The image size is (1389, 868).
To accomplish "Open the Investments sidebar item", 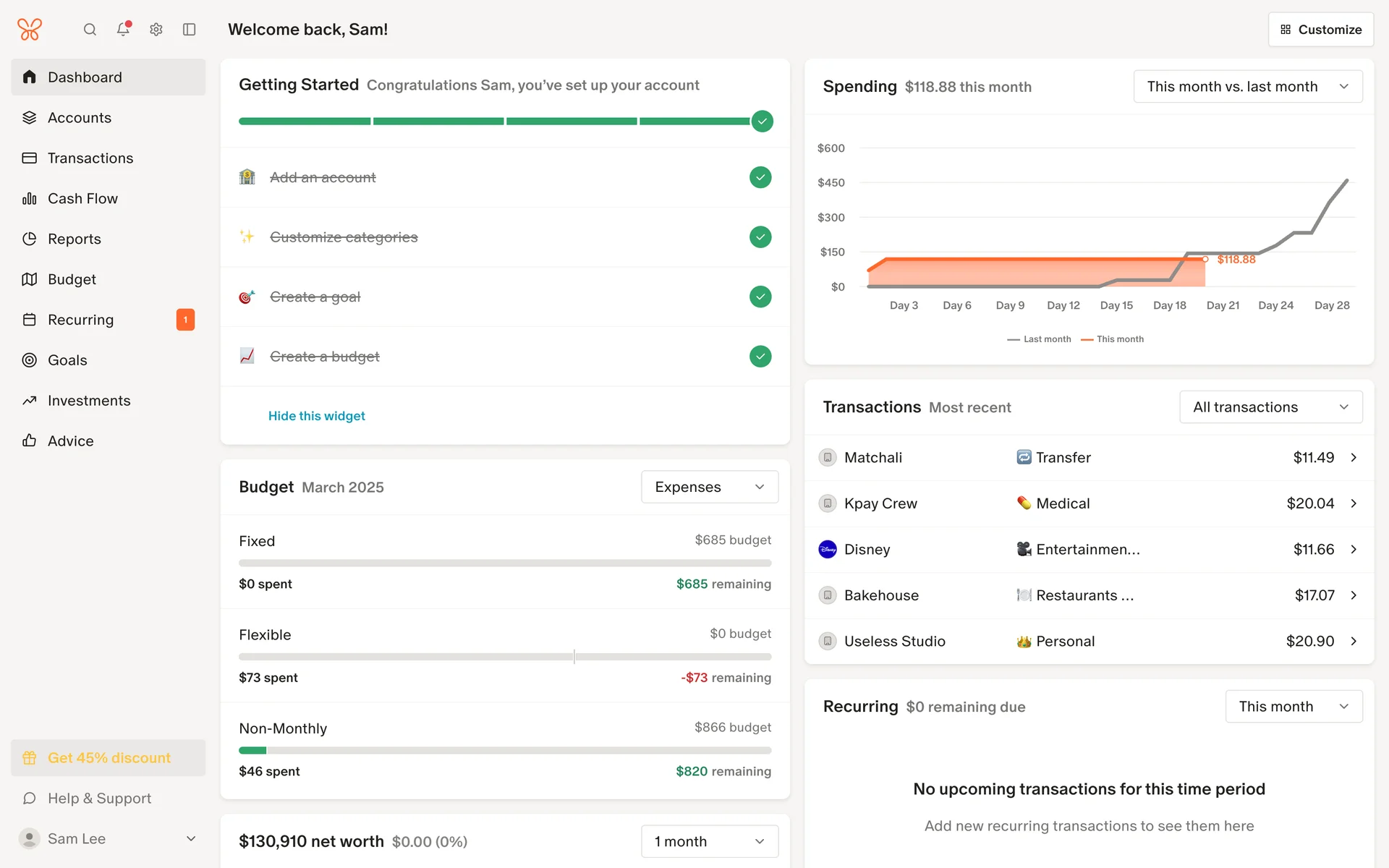I will (x=89, y=401).
